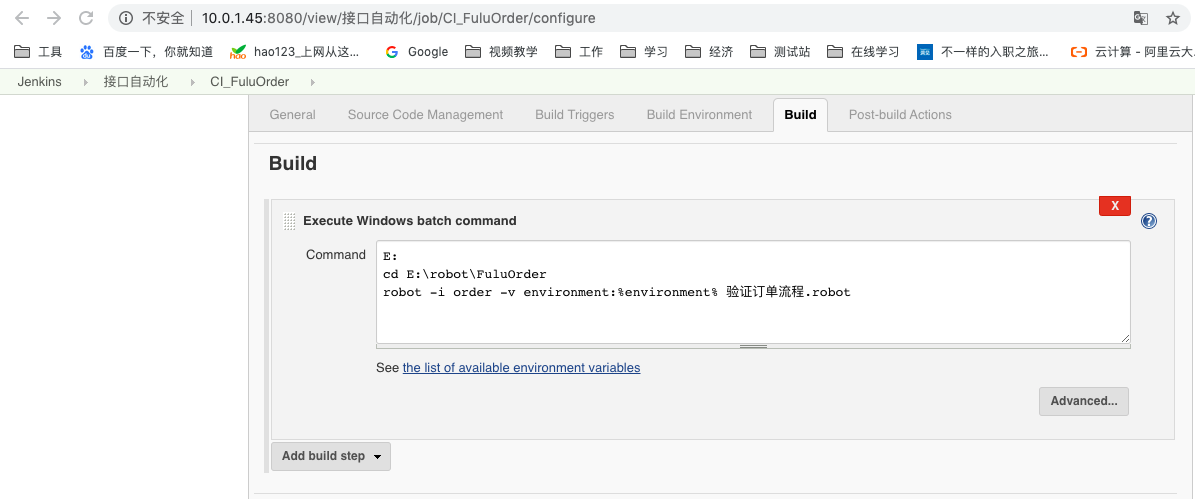Open the 测试站 bookmark folder
This screenshot has width=1195, height=499.
click(x=780, y=52)
